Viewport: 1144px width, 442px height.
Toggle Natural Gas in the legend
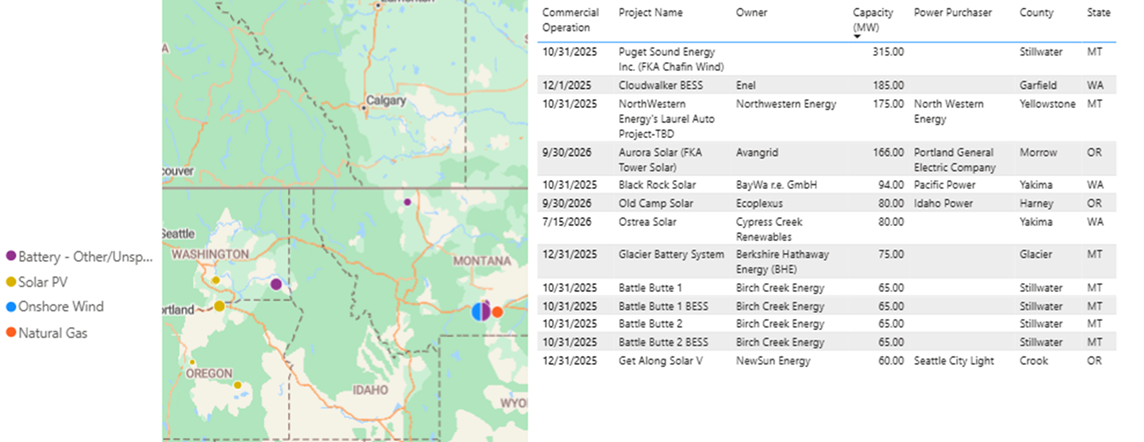(53, 332)
